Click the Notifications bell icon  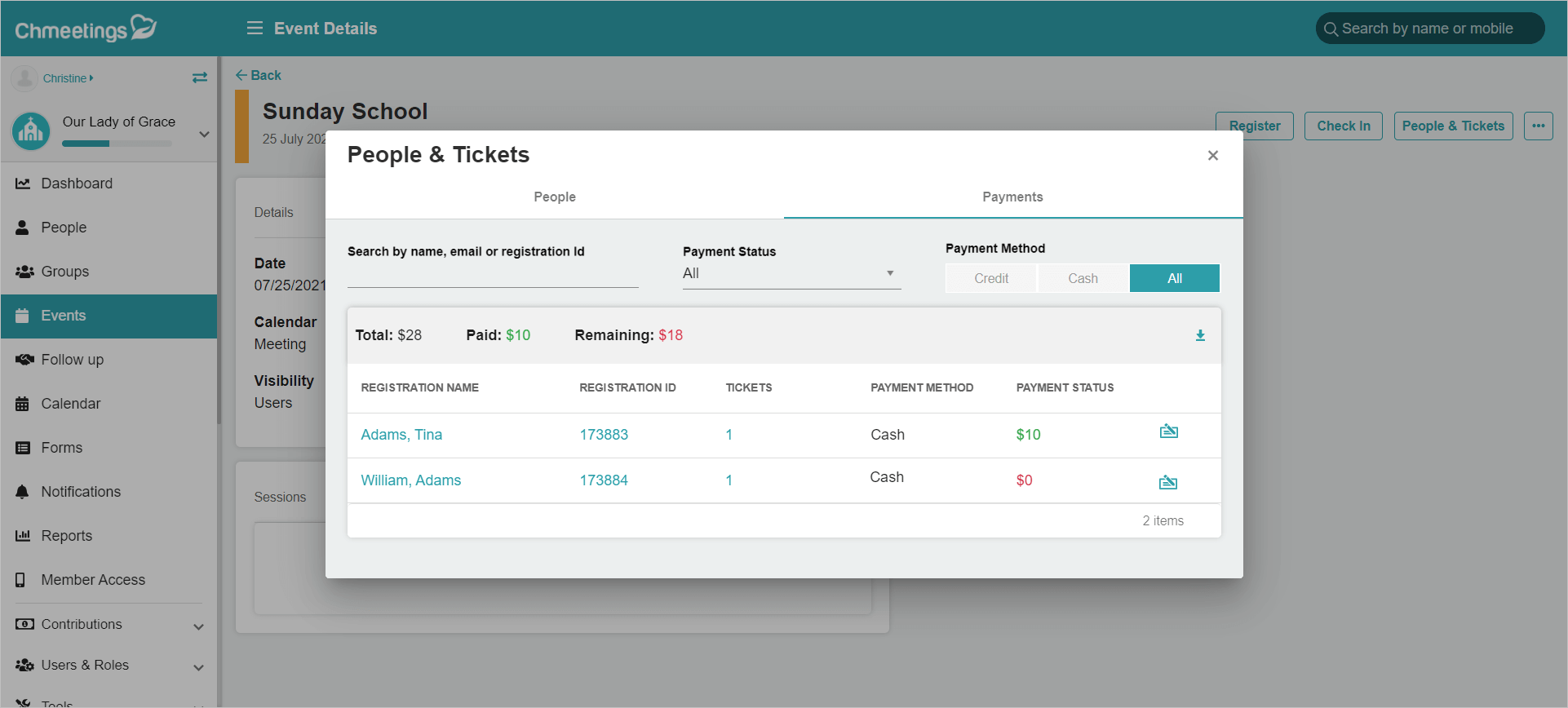pyautogui.click(x=23, y=492)
